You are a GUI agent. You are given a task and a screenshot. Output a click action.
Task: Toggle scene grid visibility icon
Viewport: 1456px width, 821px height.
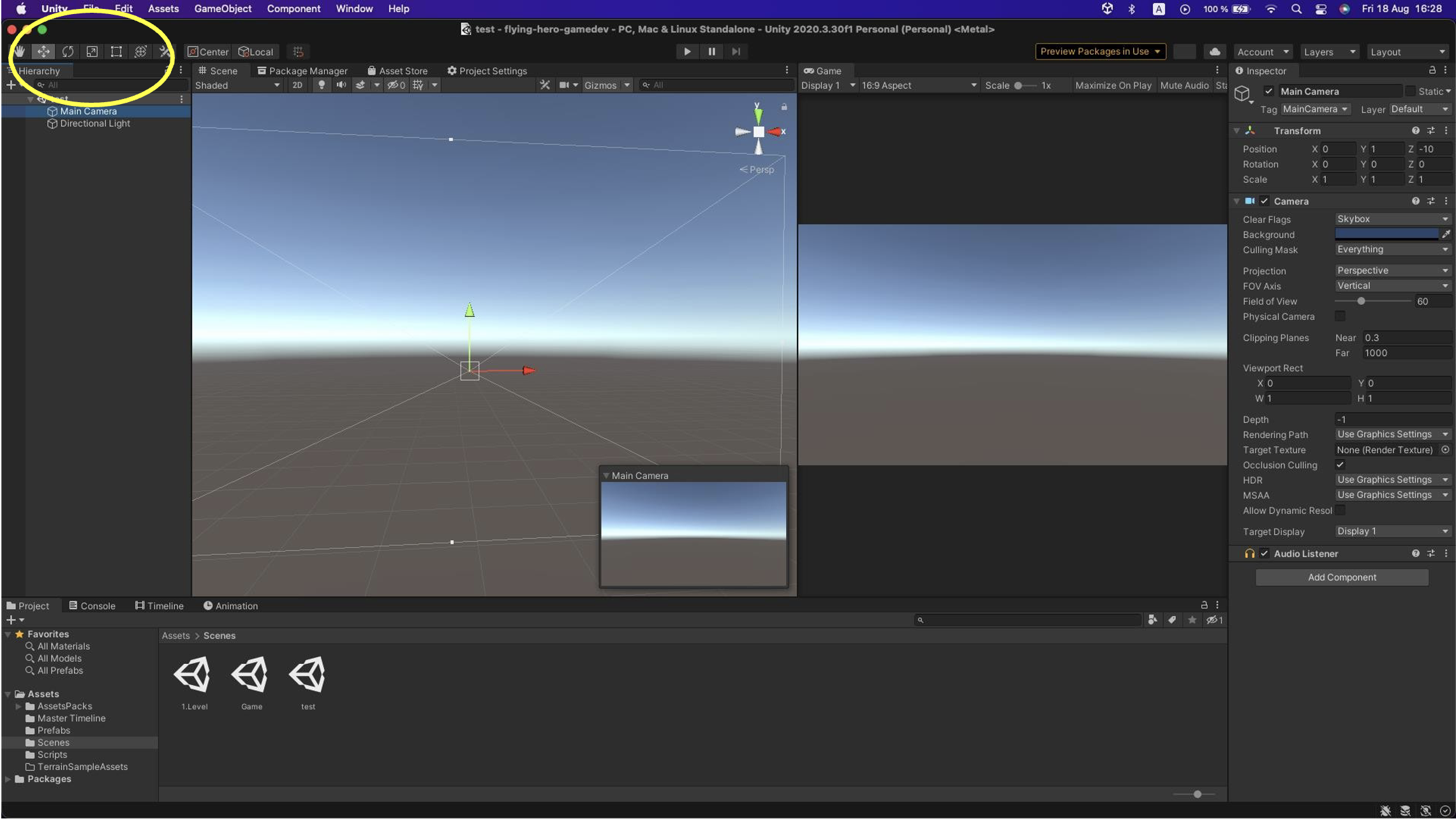[418, 85]
